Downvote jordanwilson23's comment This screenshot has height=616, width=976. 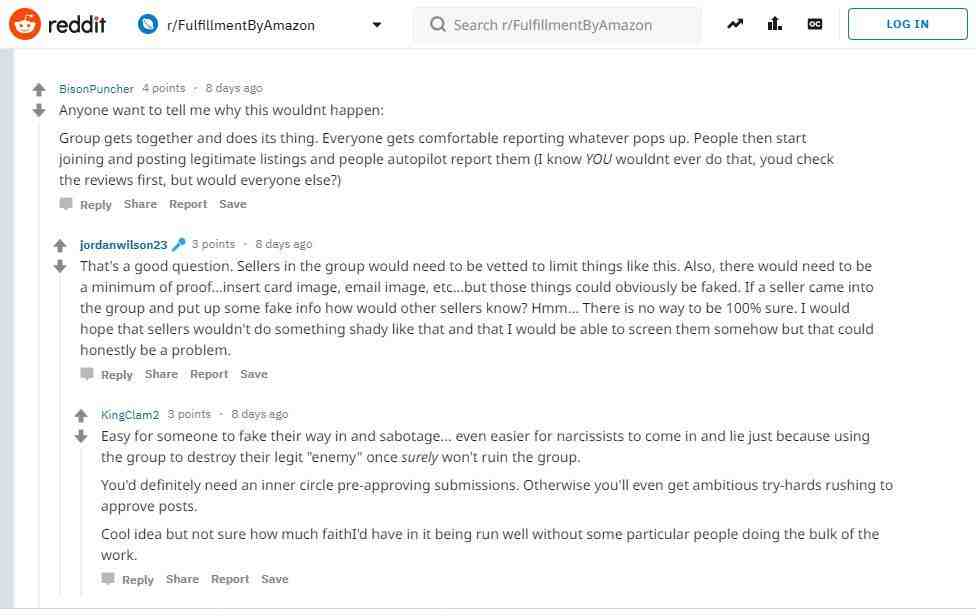tap(60, 267)
